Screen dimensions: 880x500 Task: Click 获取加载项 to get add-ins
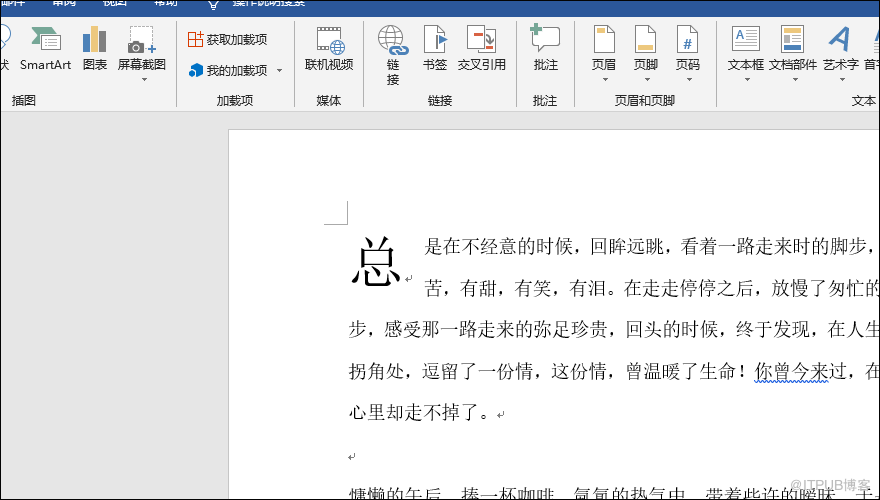228,39
